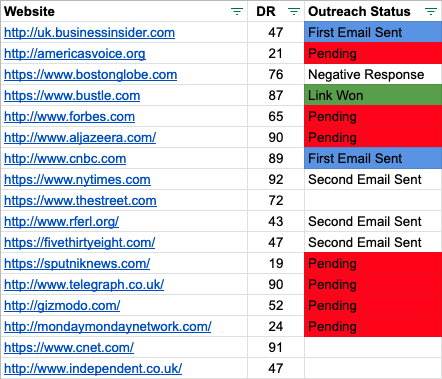This screenshot has height=379, width=442.
Task: Open the www.nytimes.com link
Action: [x=77, y=180]
